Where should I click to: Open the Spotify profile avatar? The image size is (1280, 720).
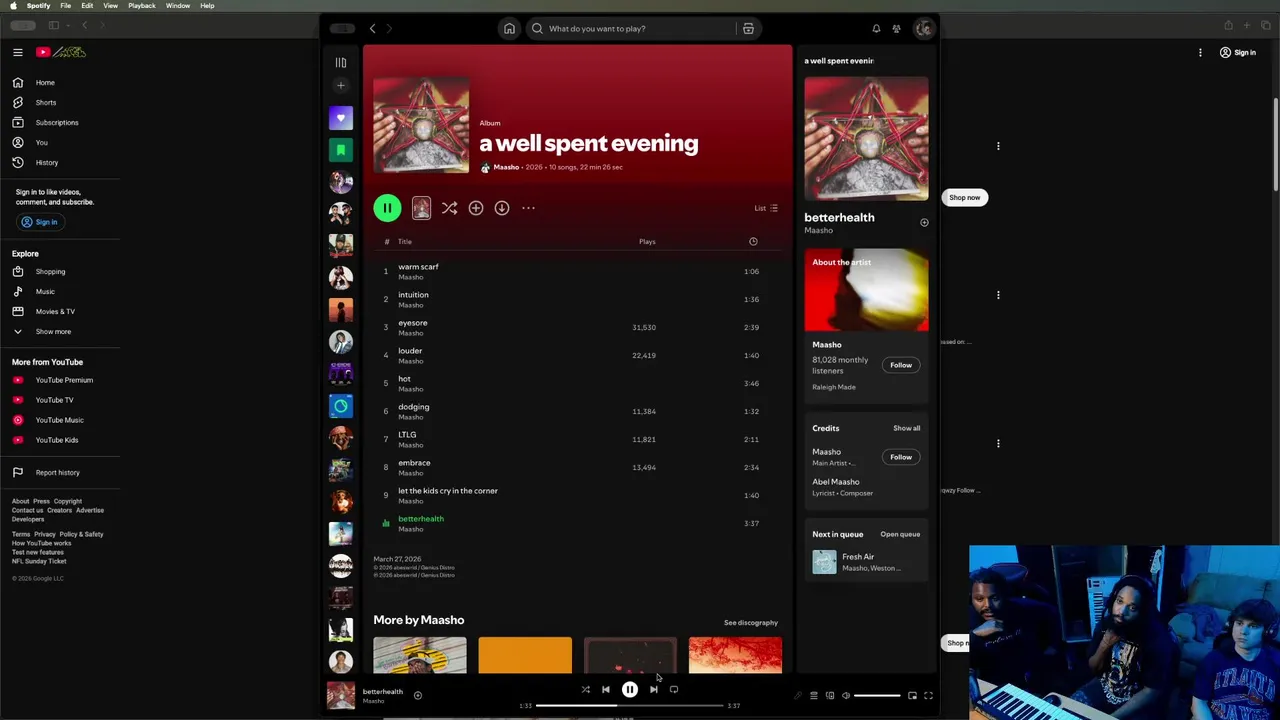coord(923,28)
